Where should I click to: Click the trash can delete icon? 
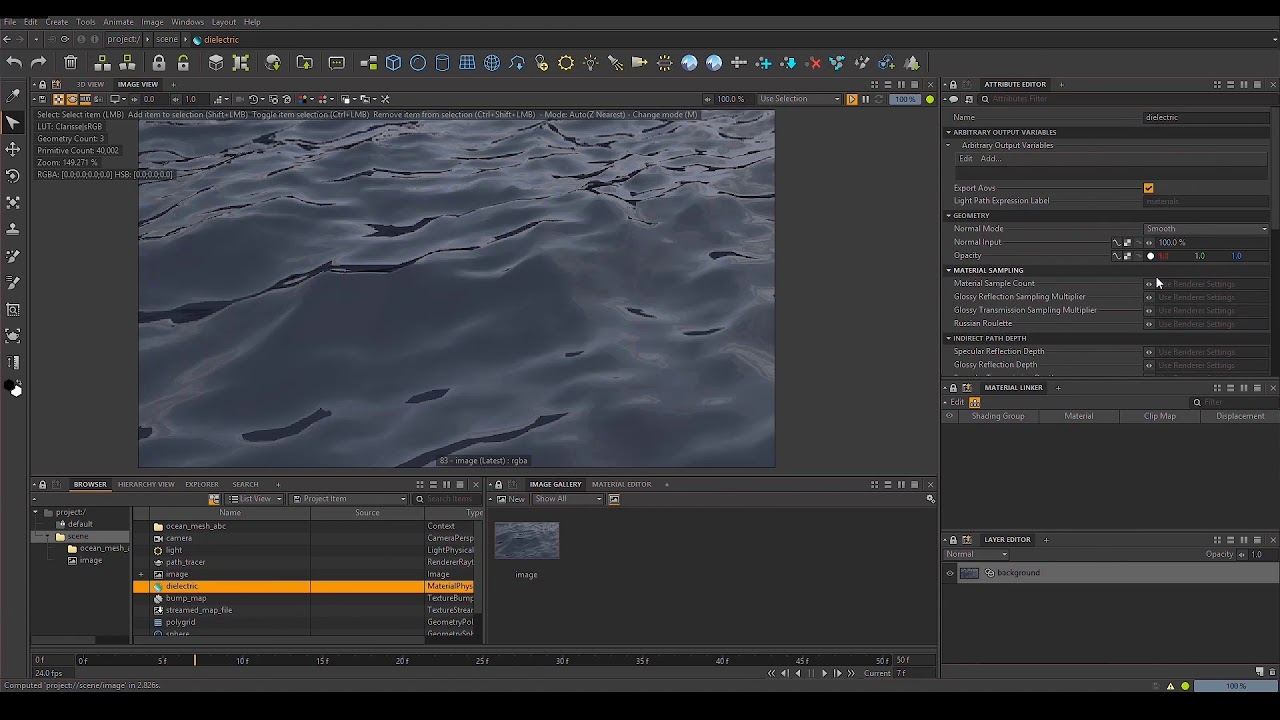pyautogui.click(x=71, y=63)
